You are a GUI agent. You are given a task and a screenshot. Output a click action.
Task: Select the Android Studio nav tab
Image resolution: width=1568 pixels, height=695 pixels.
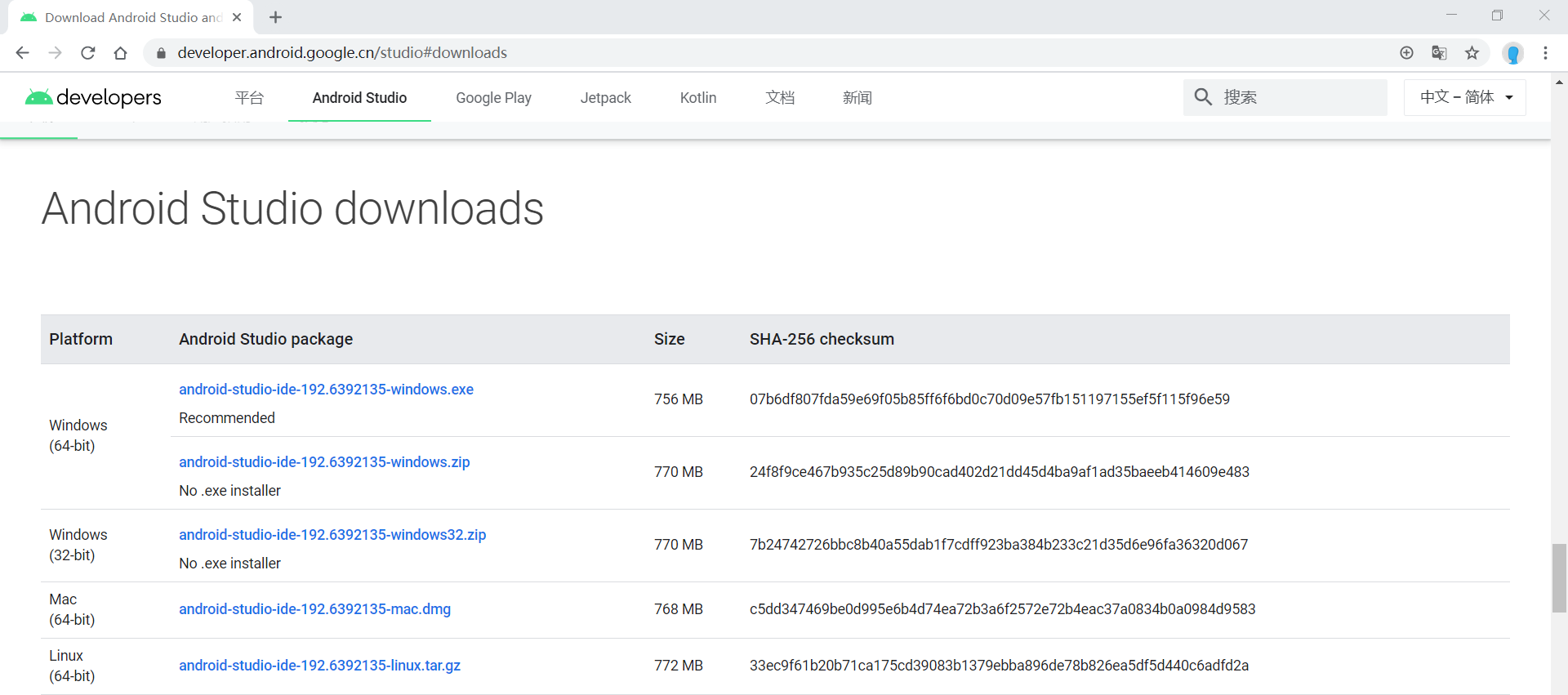pos(359,98)
